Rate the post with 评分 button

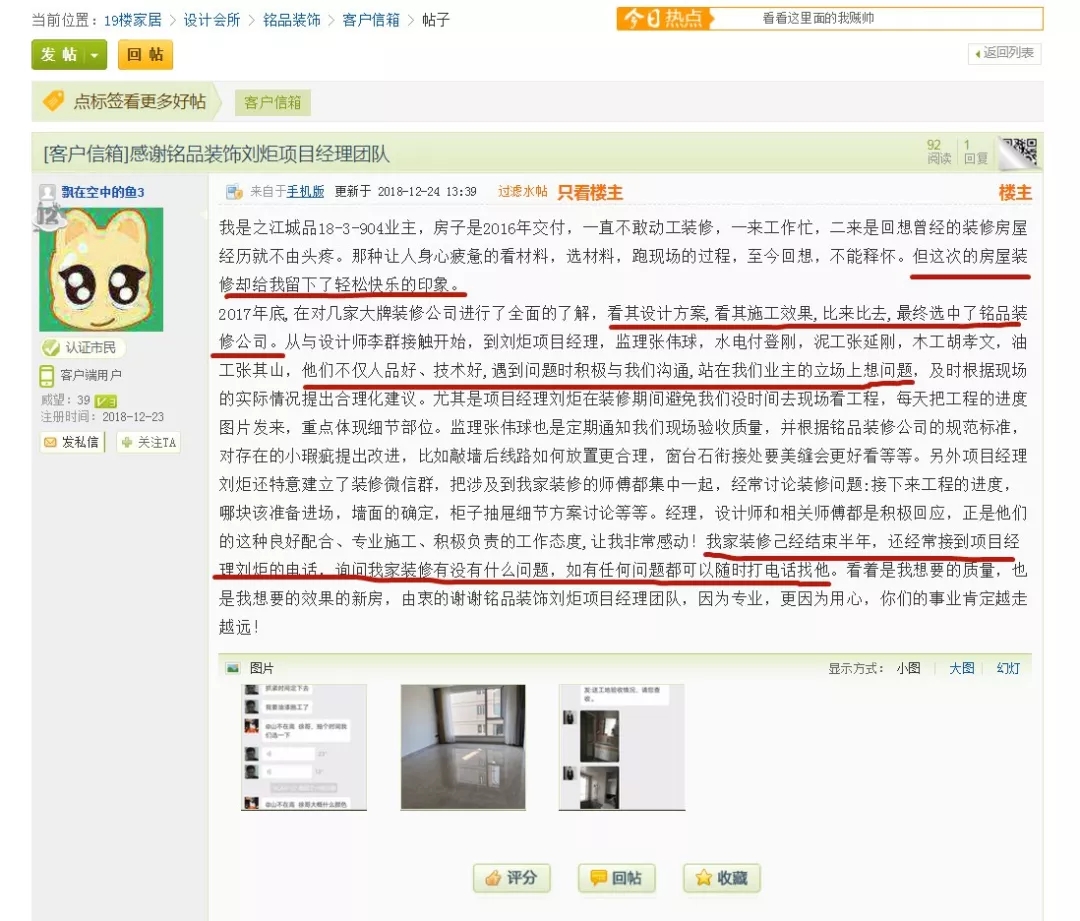(x=512, y=878)
